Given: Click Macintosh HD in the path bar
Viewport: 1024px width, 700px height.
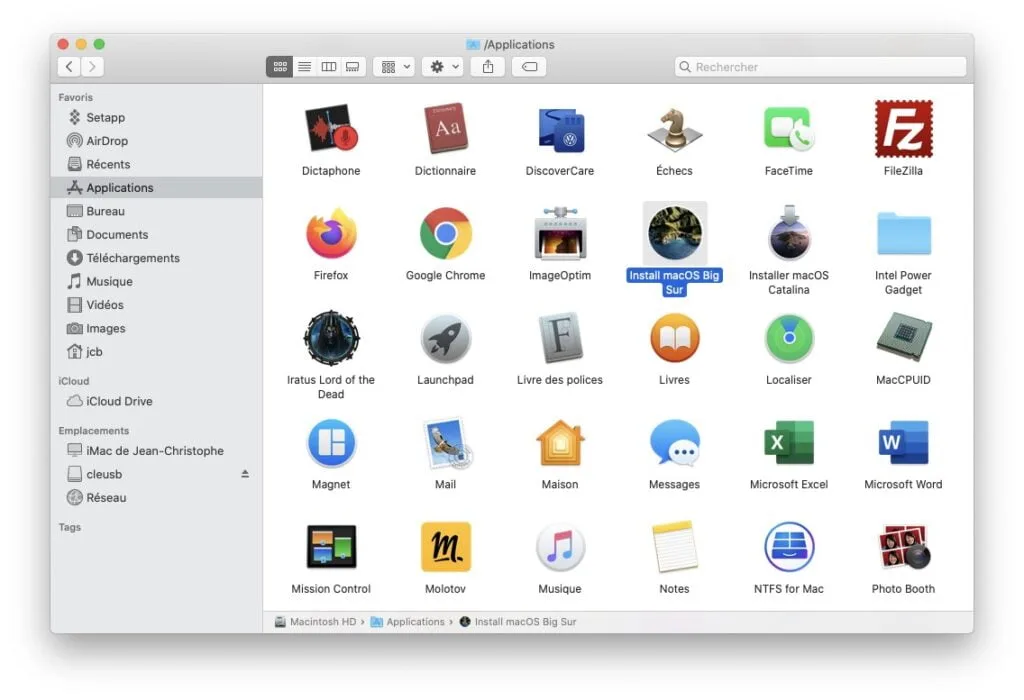Looking at the screenshot, I should click(315, 622).
